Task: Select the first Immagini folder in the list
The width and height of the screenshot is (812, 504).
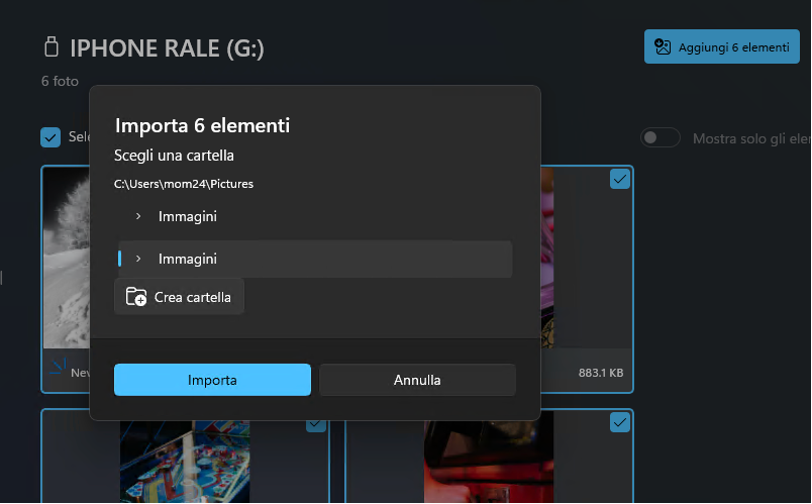Action: point(187,216)
